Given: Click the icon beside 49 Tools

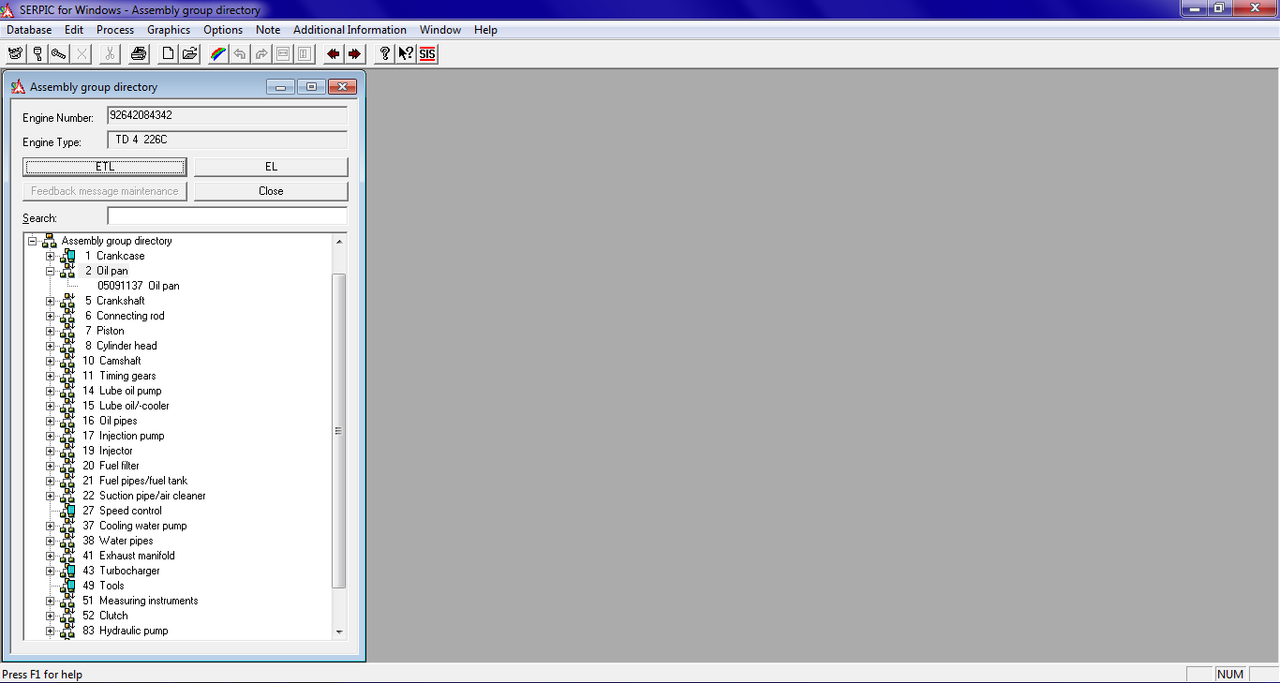Looking at the screenshot, I should (x=68, y=586).
